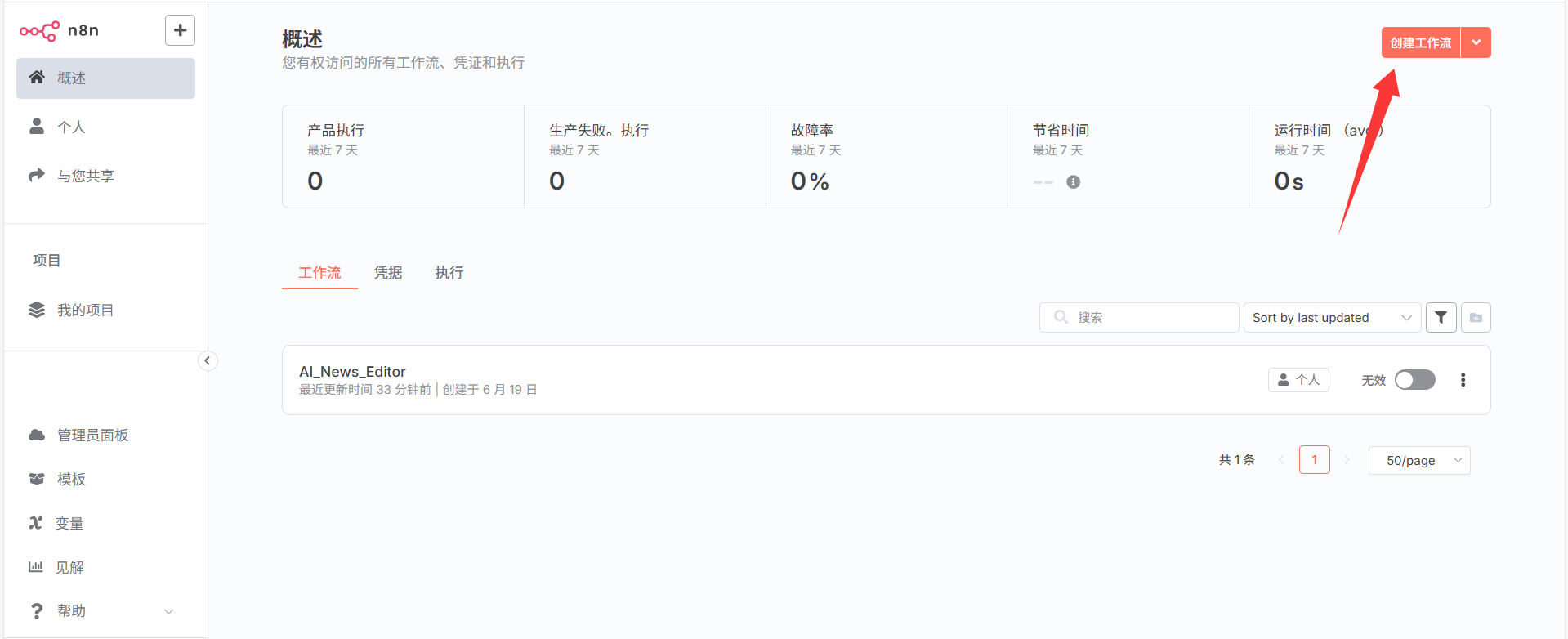The height and width of the screenshot is (639, 1568).
Task: Open AI_News_Editor three-dot actions menu
Action: pyautogui.click(x=1463, y=380)
